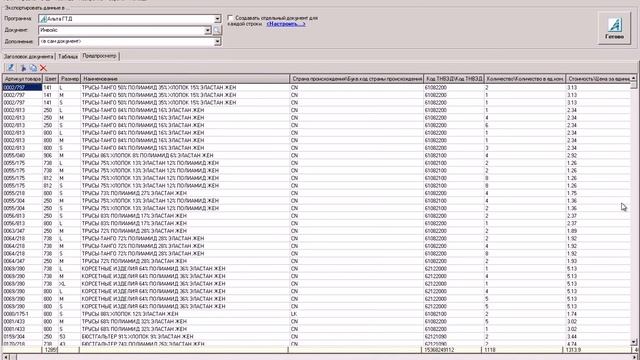Select article cell 0080/175-1

22,314
